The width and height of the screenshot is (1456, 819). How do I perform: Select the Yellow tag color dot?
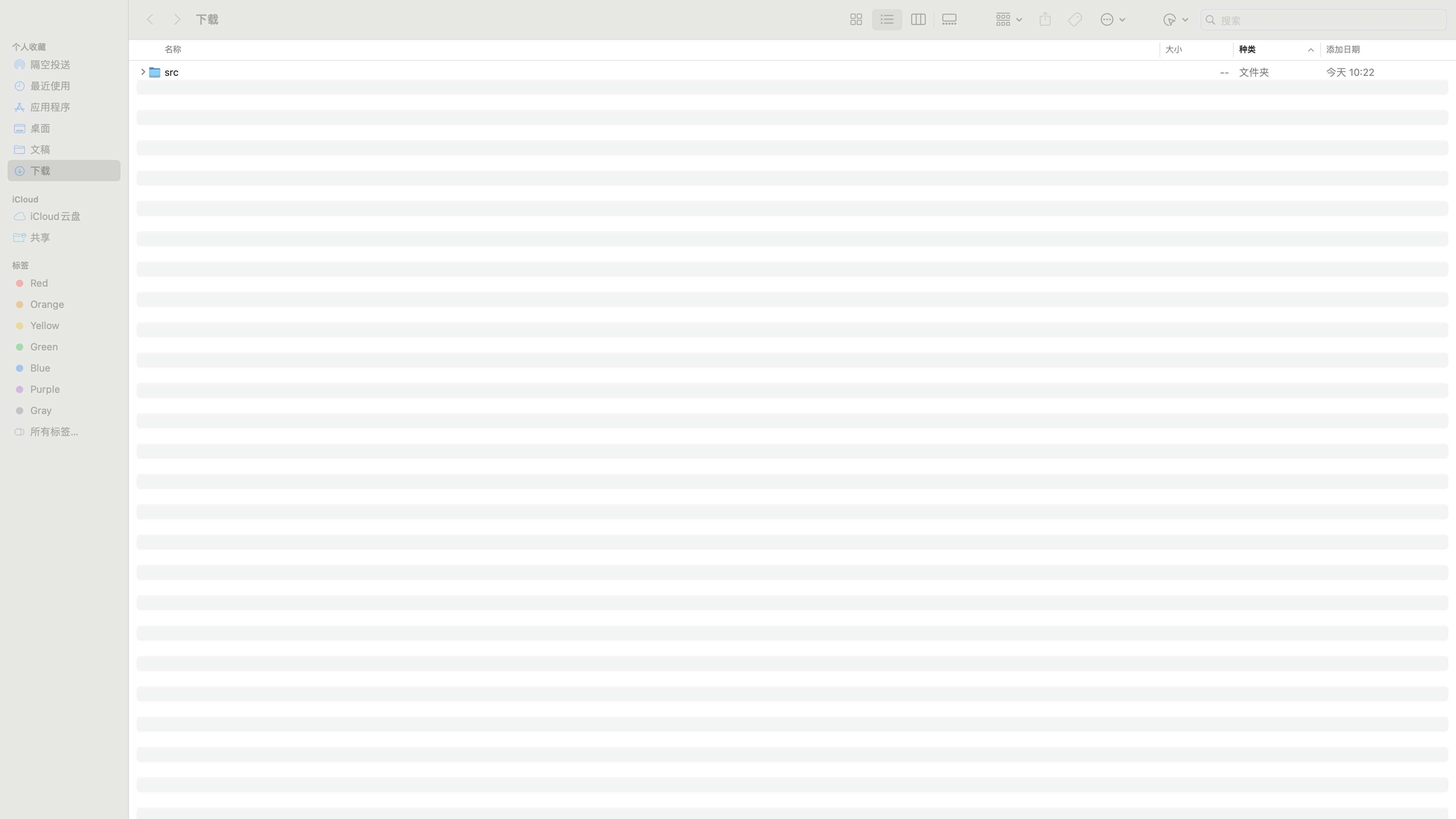(20, 326)
